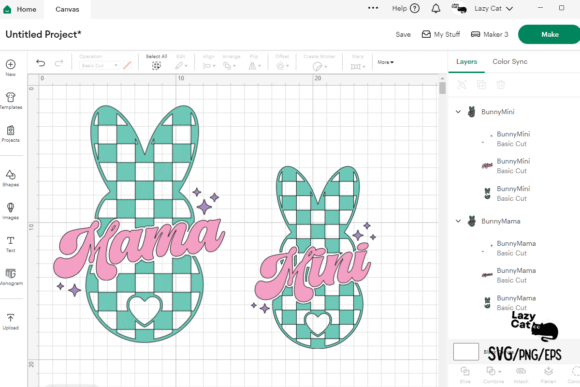
Task: Click the Home house icon
Action: [x=7, y=9]
